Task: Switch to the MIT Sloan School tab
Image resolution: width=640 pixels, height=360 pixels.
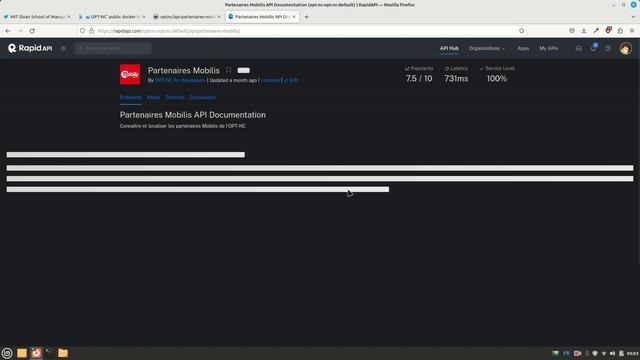Action: click(x=37, y=17)
